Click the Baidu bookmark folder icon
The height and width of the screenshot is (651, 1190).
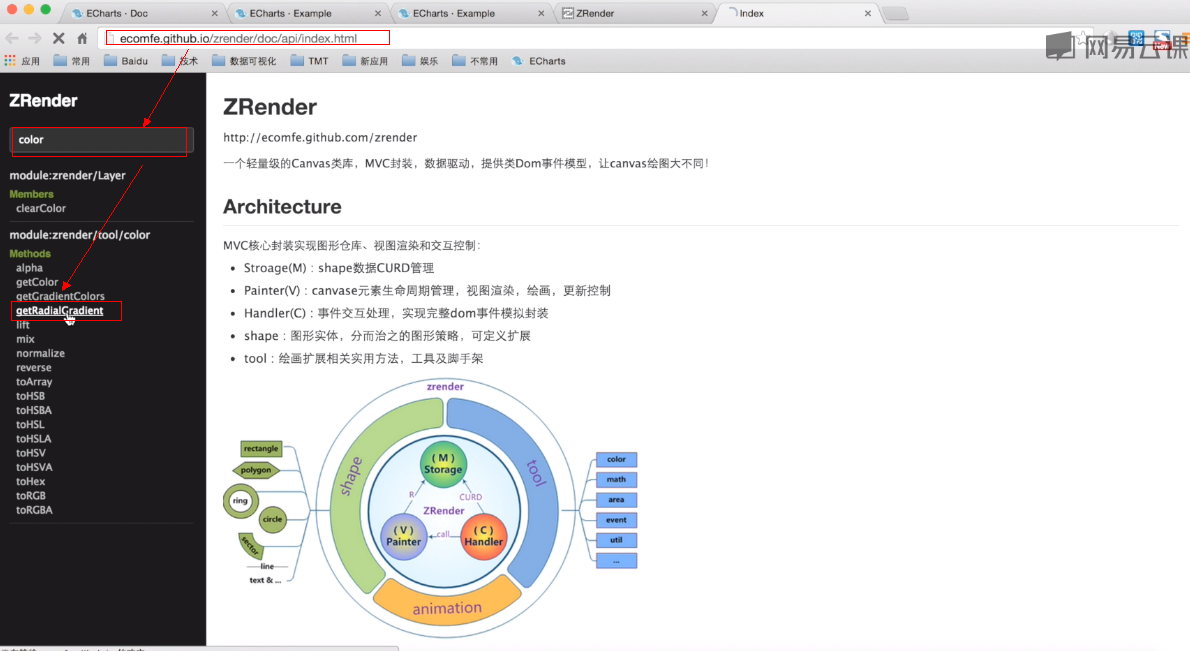[x=108, y=61]
